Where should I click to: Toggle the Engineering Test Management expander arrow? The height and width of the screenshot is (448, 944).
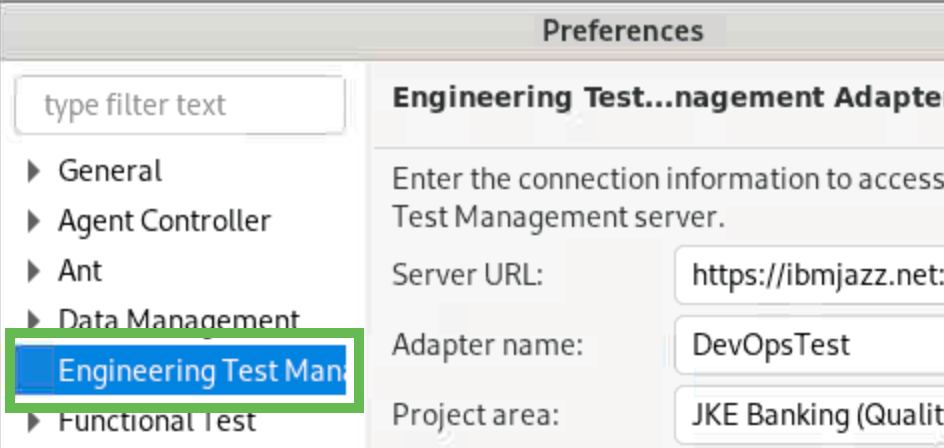click(35, 371)
